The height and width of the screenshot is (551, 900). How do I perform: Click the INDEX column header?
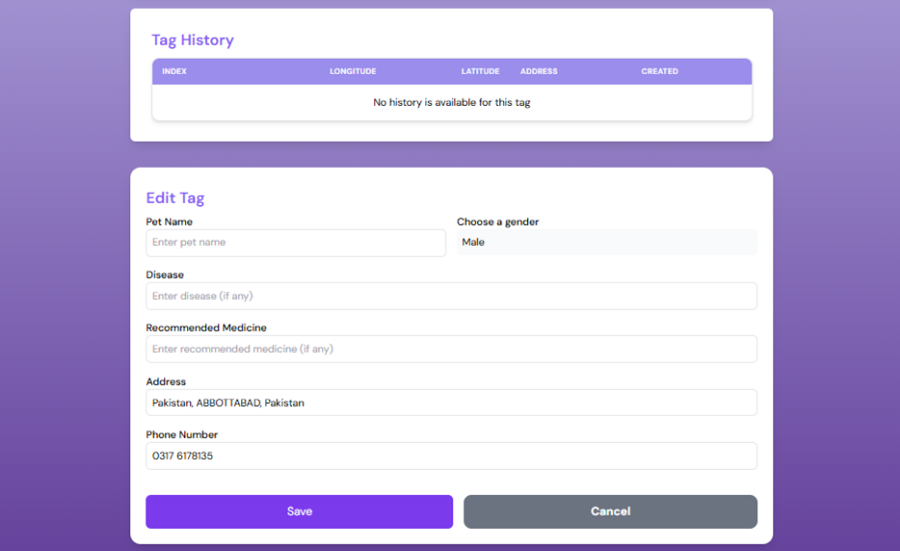pos(174,72)
